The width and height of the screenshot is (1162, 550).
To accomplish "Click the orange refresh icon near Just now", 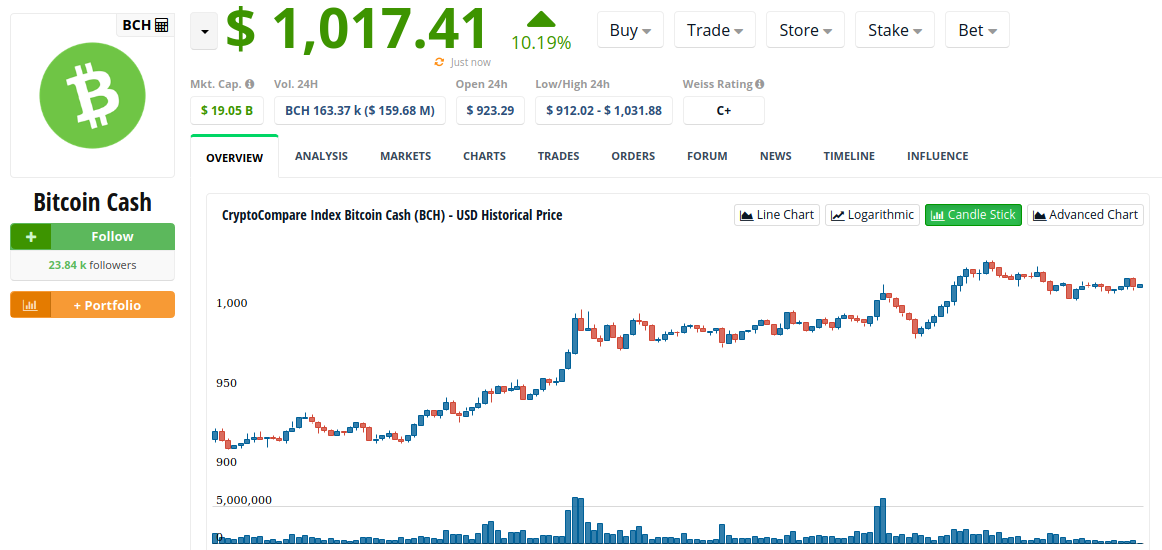I will pyautogui.click(x=439, y=62).
